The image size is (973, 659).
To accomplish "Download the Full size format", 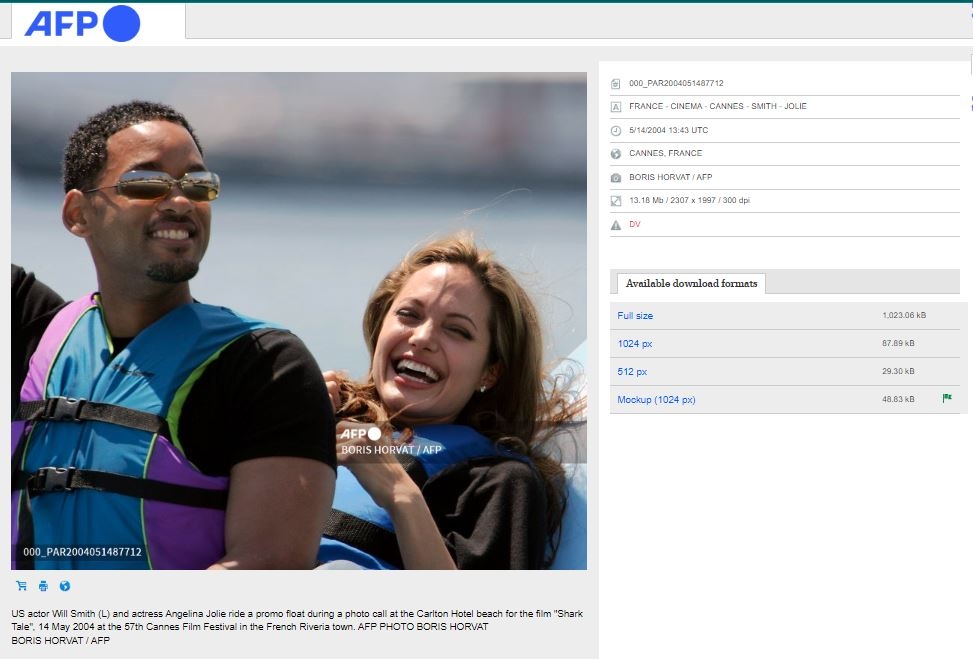I will coord(635,316).
